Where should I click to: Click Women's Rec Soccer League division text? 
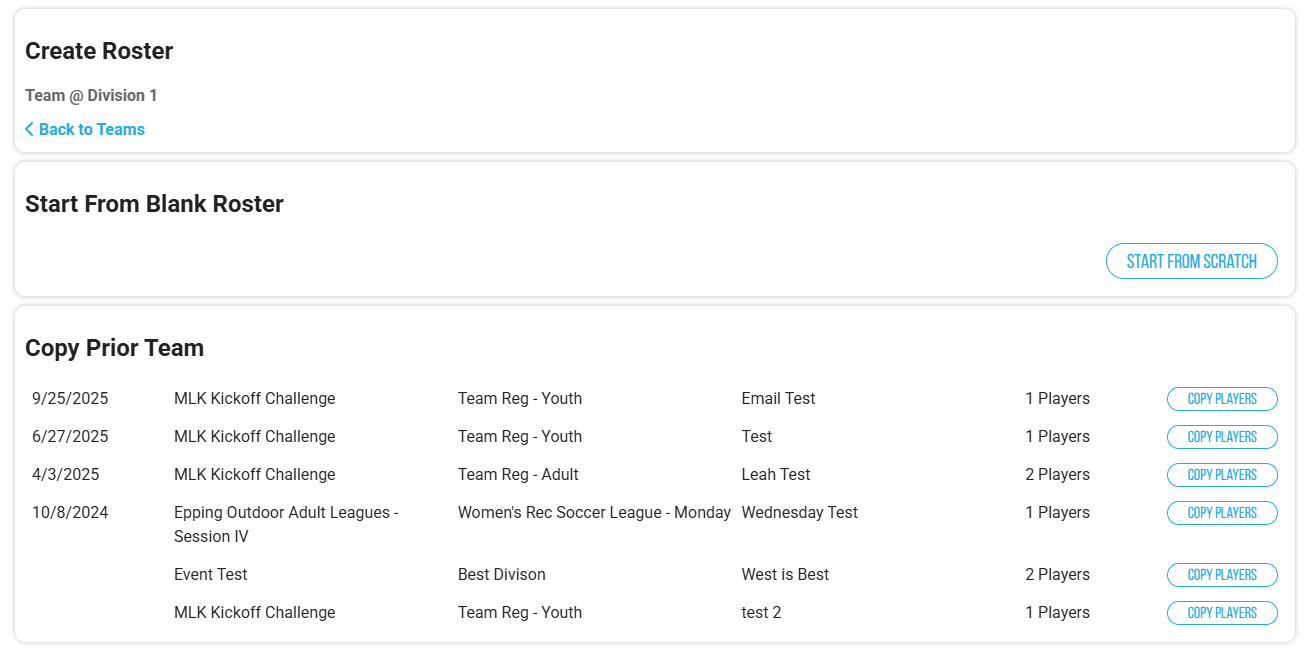pos(594,513)
